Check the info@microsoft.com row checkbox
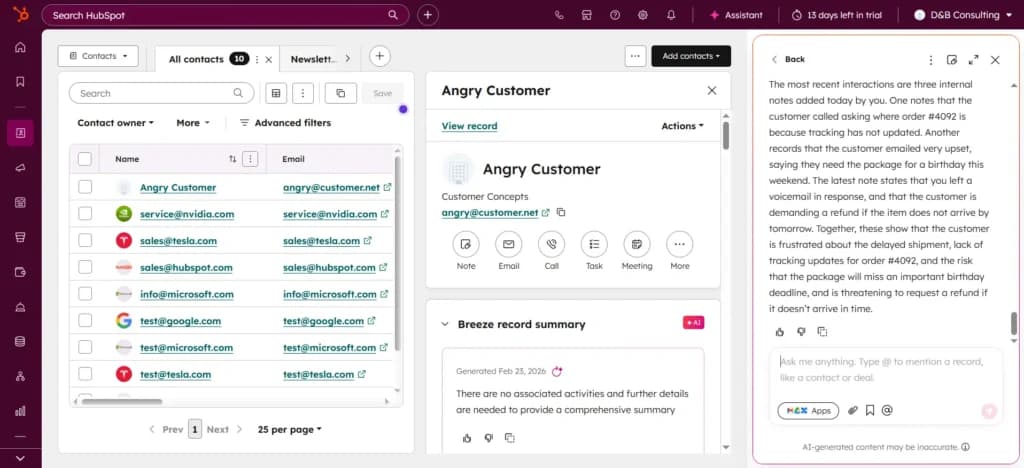 [85, 294]
